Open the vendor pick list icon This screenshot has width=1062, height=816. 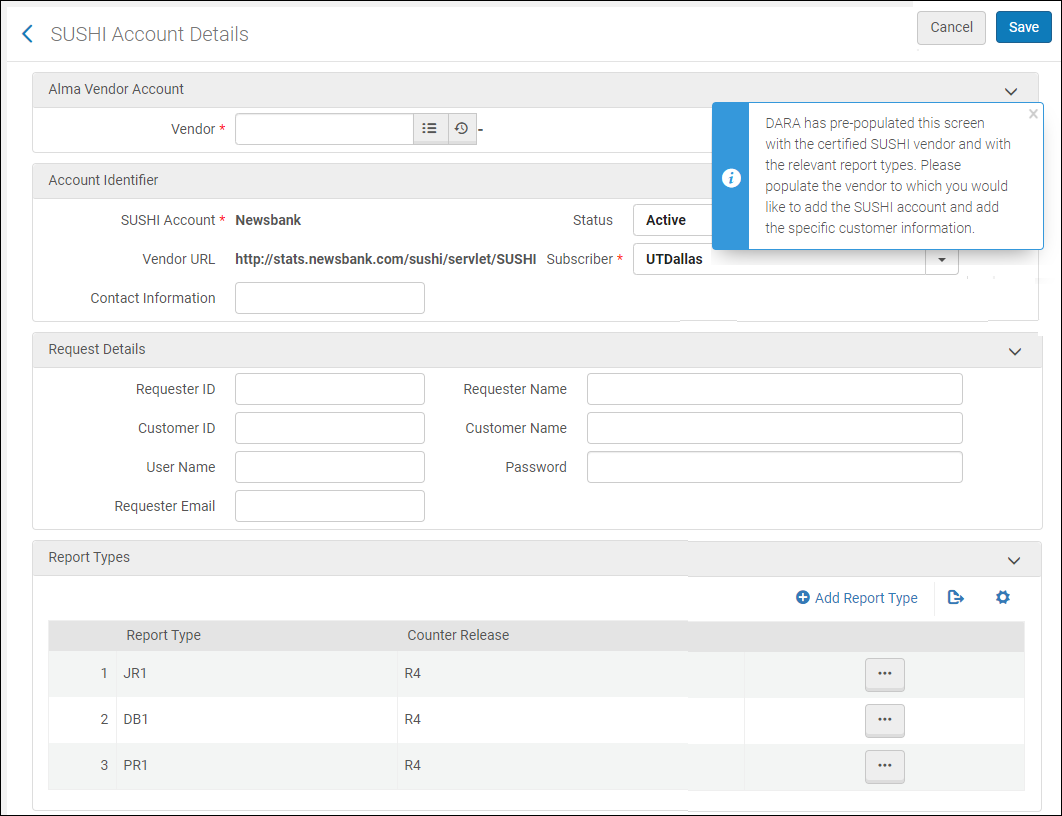pos(430,129)
